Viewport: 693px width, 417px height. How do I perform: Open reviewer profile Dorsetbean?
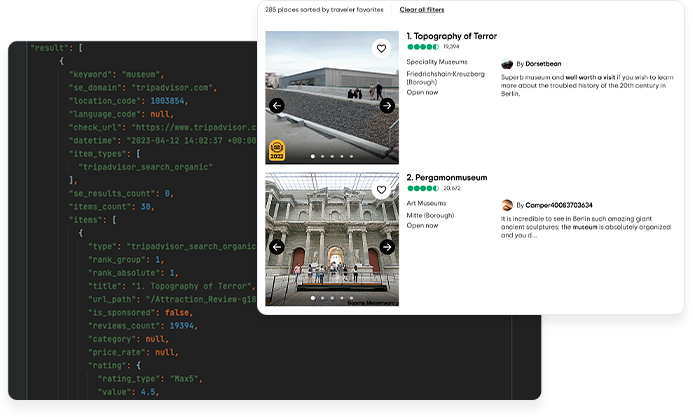(543, 64)
